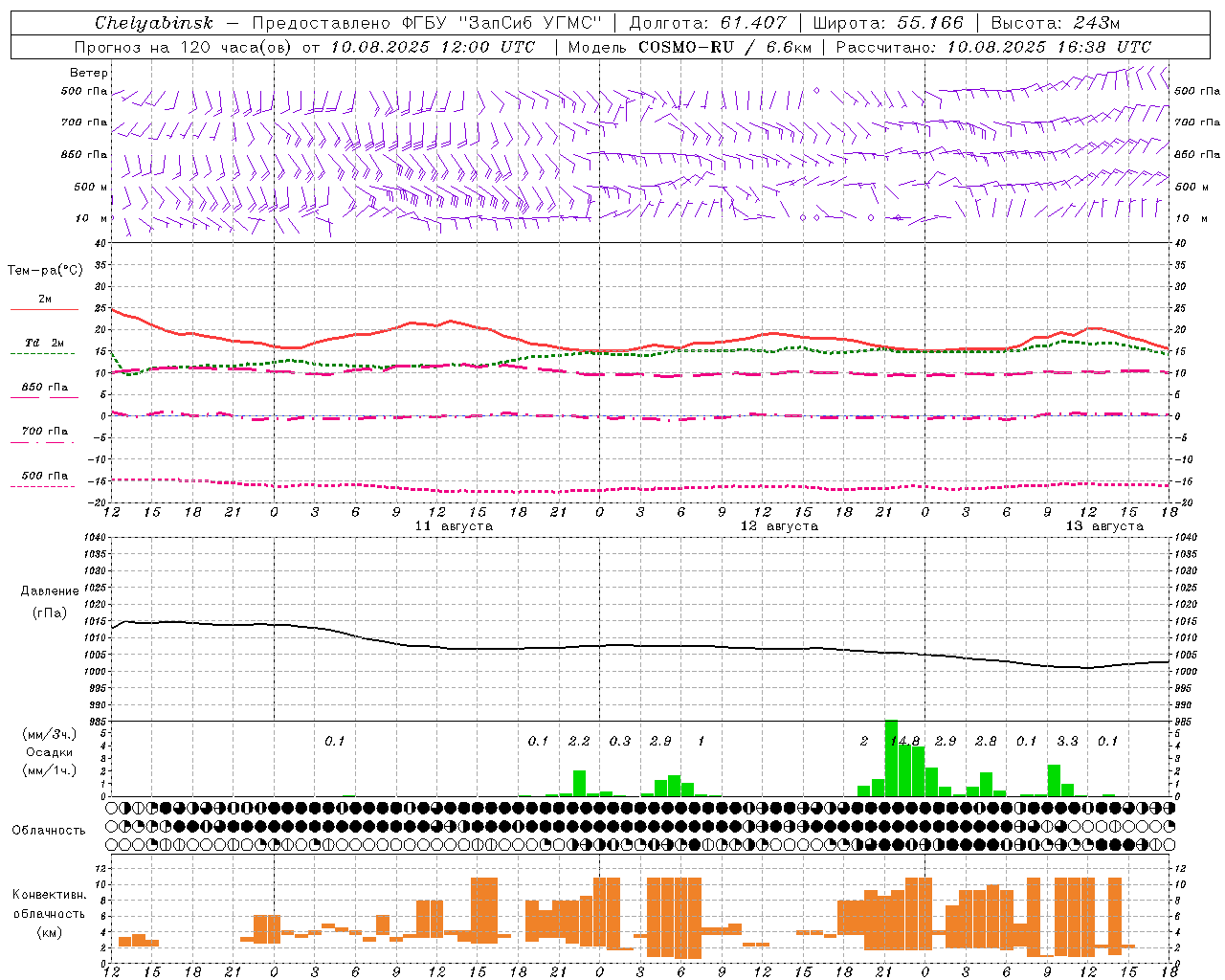Click the red "2м" temperature legend entry
Viewport: 1225px width, 980px height.
(x=44, y=300)
